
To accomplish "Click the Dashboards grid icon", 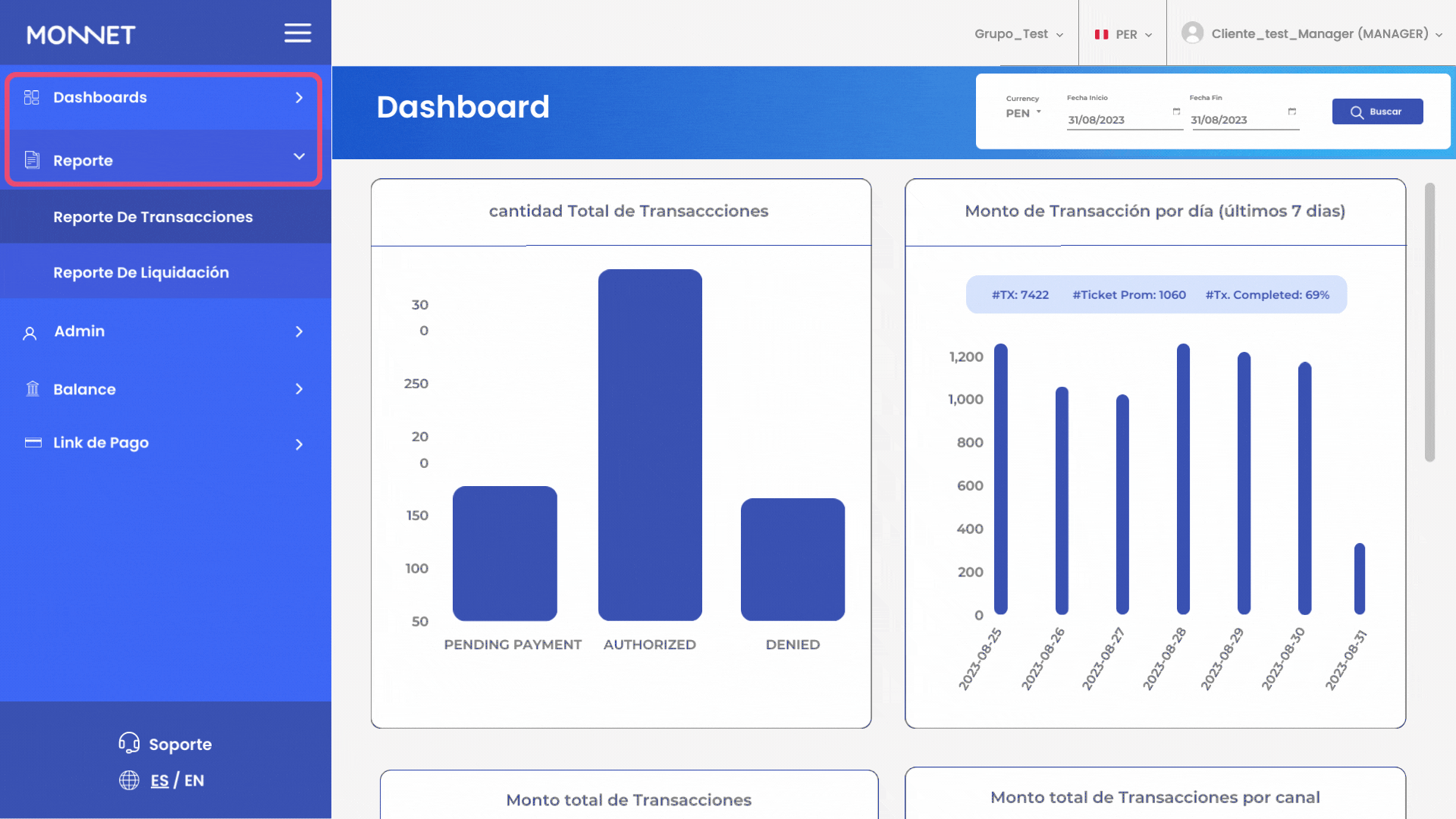I will [x=31, y=97].
